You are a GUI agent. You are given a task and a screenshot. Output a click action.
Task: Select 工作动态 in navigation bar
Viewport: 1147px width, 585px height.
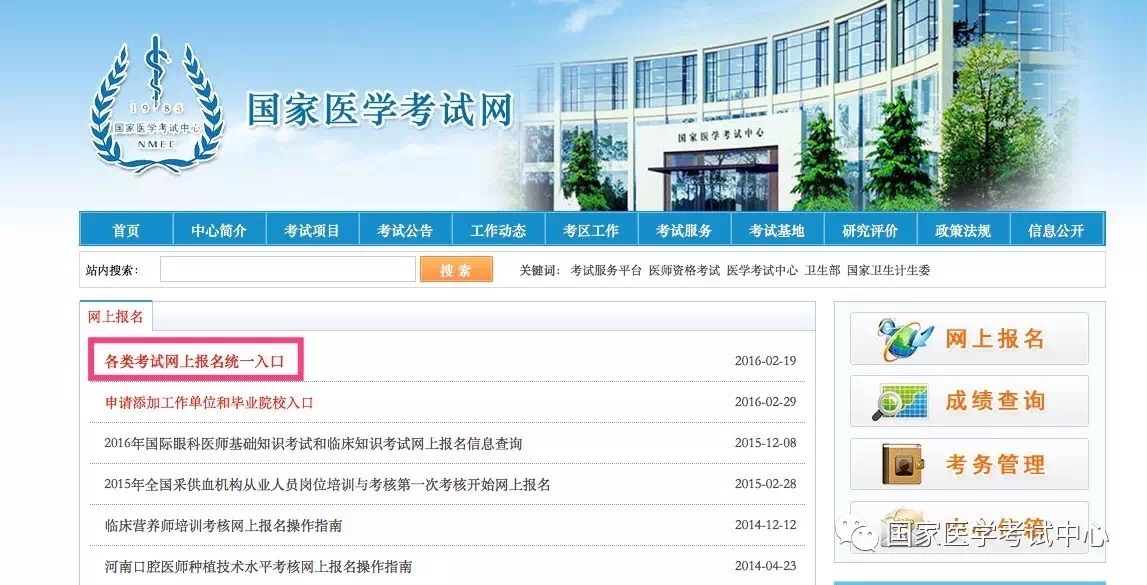[x=498, y=230]
